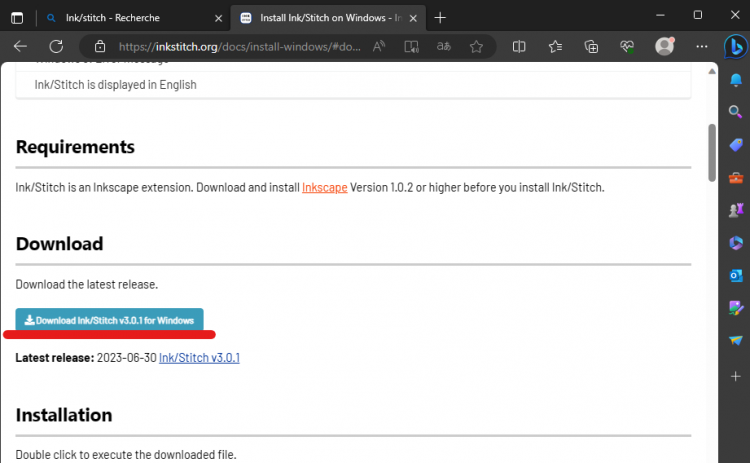Open the tab actions menu at top-left
This screenshot has height=463, width=750.
pos(19,17)
